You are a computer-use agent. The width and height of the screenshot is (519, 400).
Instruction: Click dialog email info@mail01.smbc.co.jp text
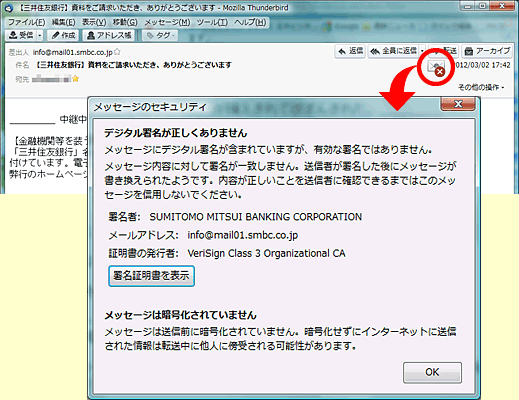(x=243, y=235)
